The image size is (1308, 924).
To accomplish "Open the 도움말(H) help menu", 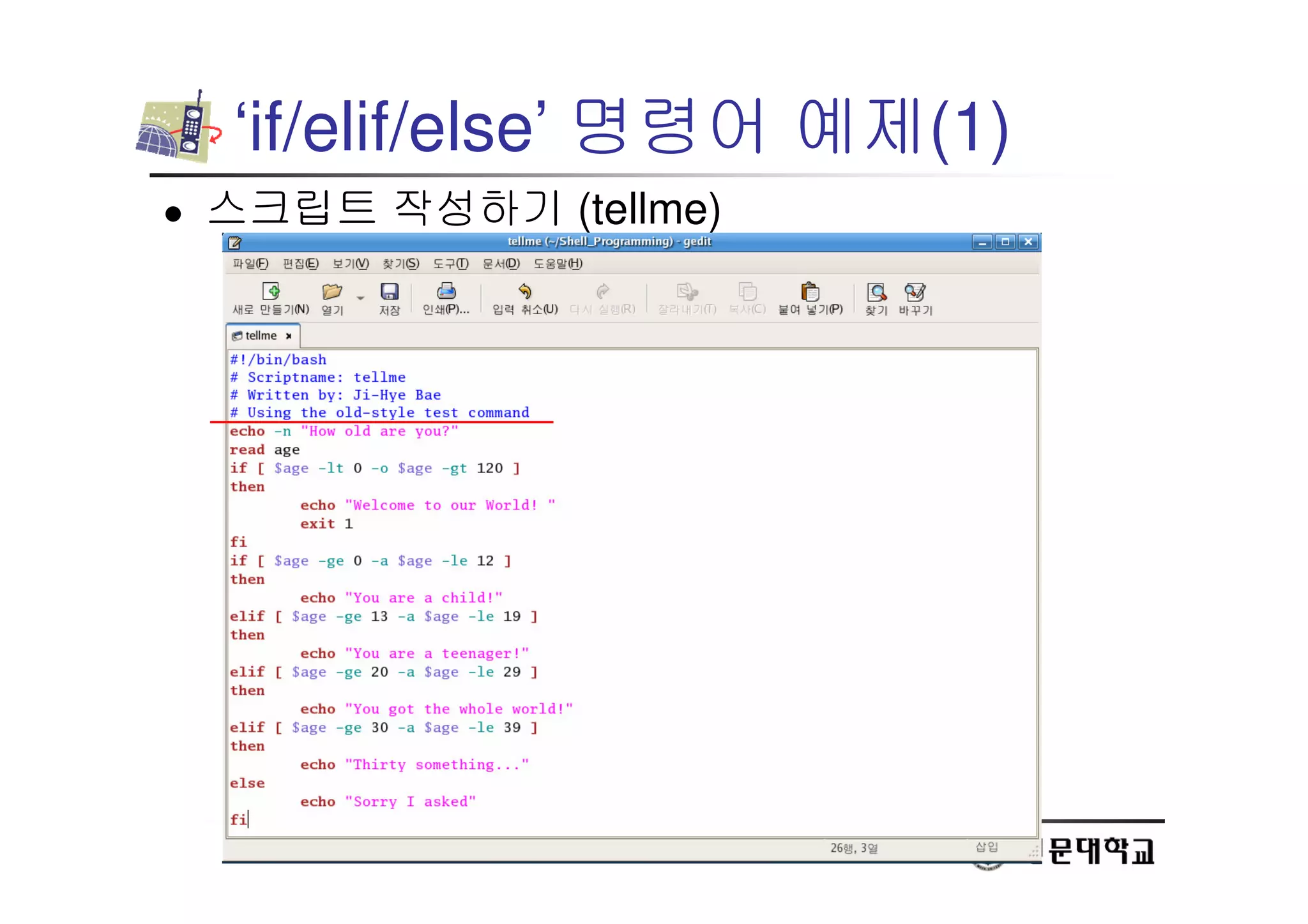I will click(558, 264).
